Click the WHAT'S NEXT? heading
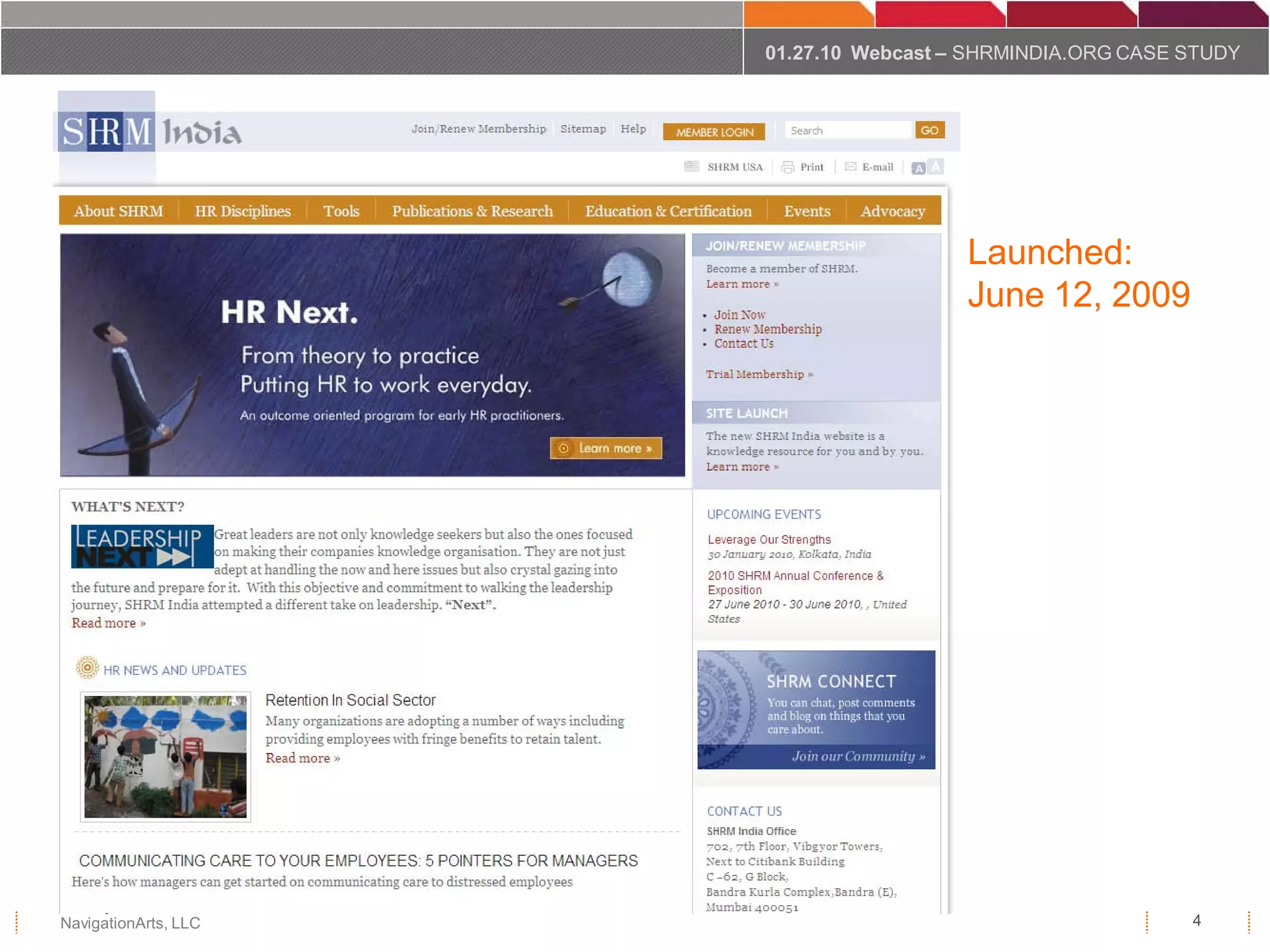 [x=128, y=506]
